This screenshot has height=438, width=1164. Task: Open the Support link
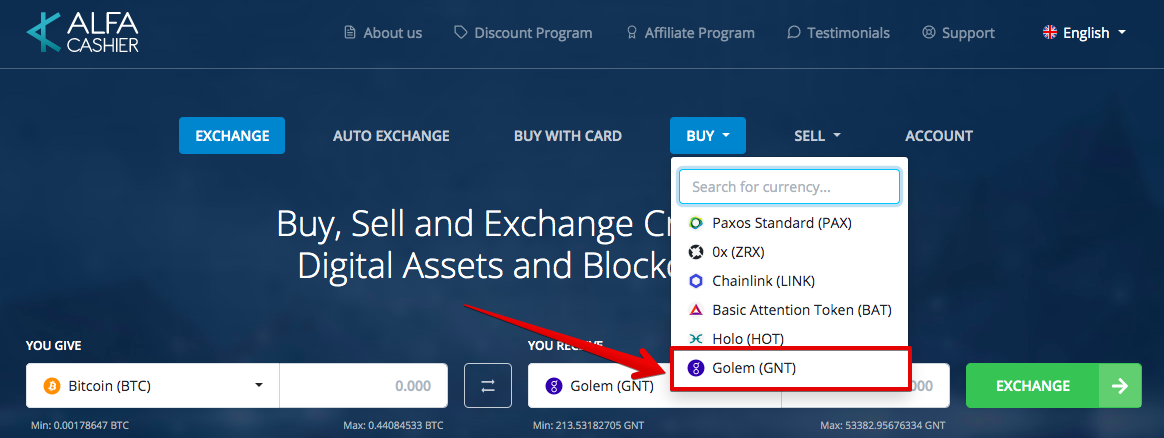958,33
